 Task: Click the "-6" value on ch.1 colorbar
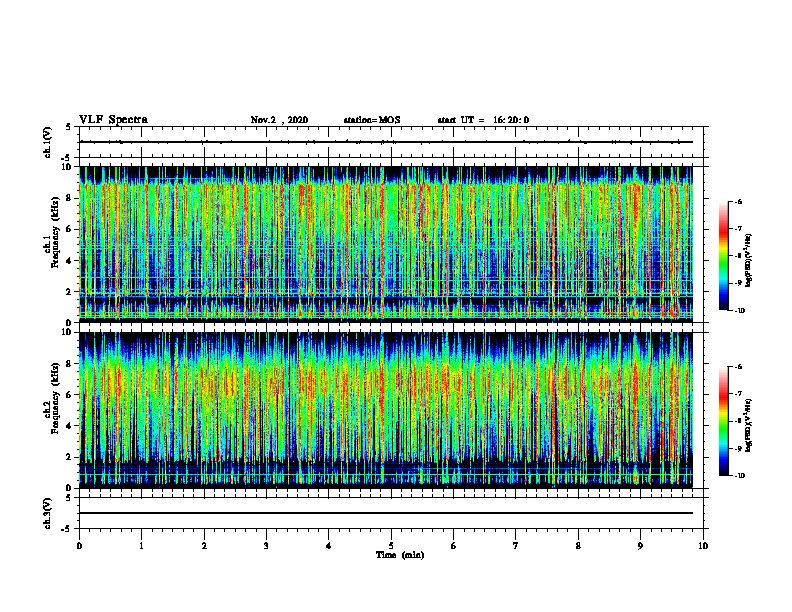pyautogui.click(x=738, y=201)
